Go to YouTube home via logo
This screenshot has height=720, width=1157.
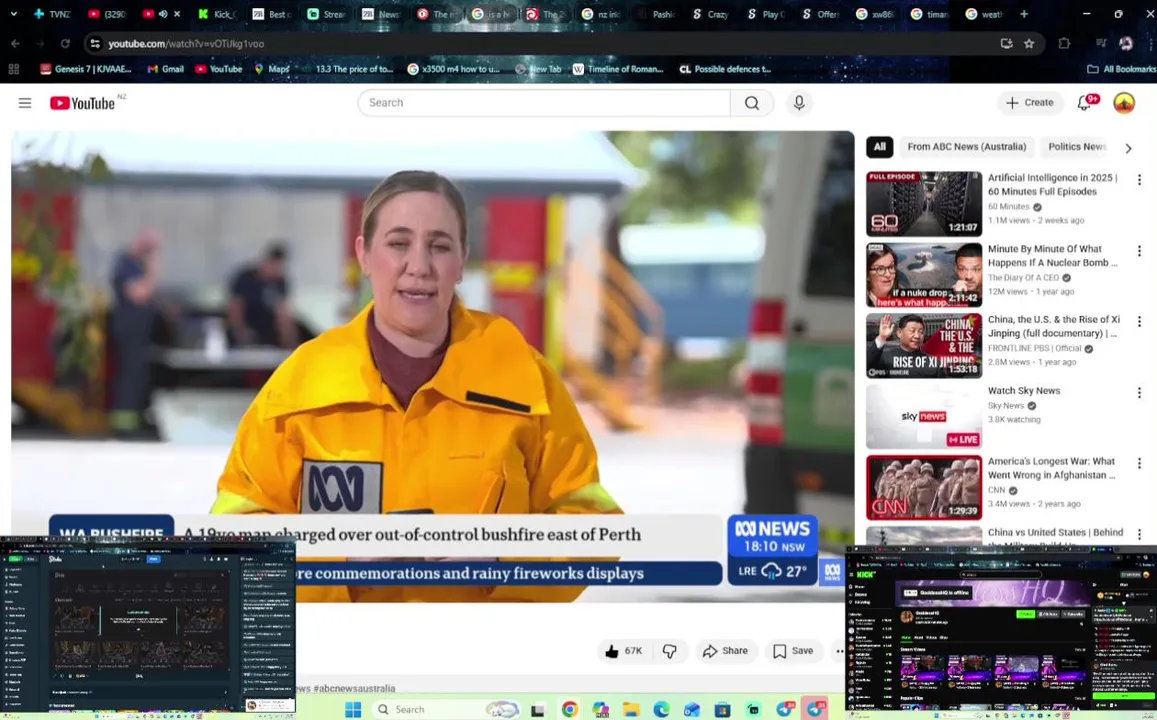point(82,103)
